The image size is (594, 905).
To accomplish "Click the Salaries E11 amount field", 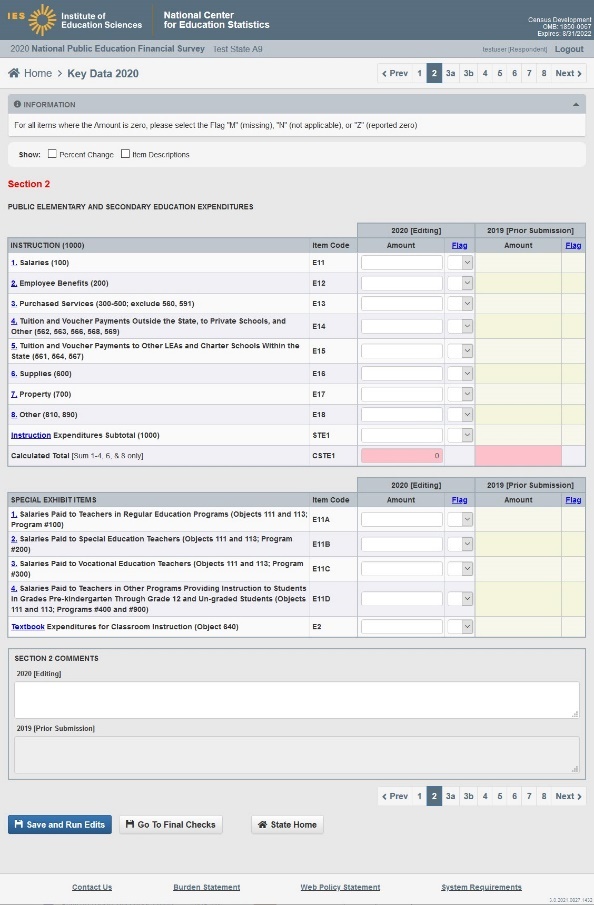I will point(402,263).
